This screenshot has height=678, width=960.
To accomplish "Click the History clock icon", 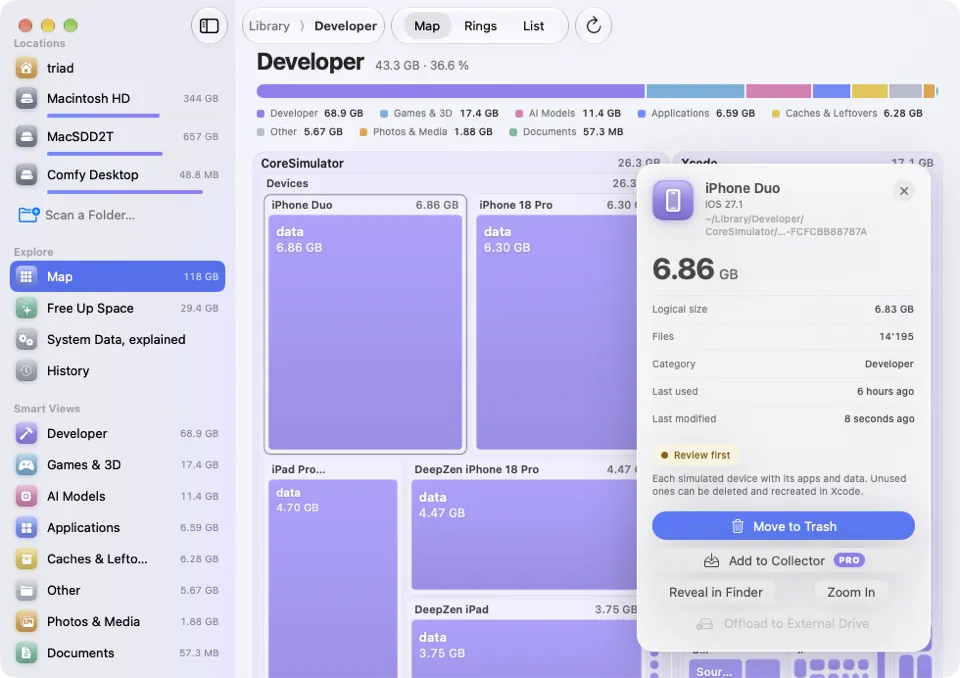I will (x=26, y=371).
